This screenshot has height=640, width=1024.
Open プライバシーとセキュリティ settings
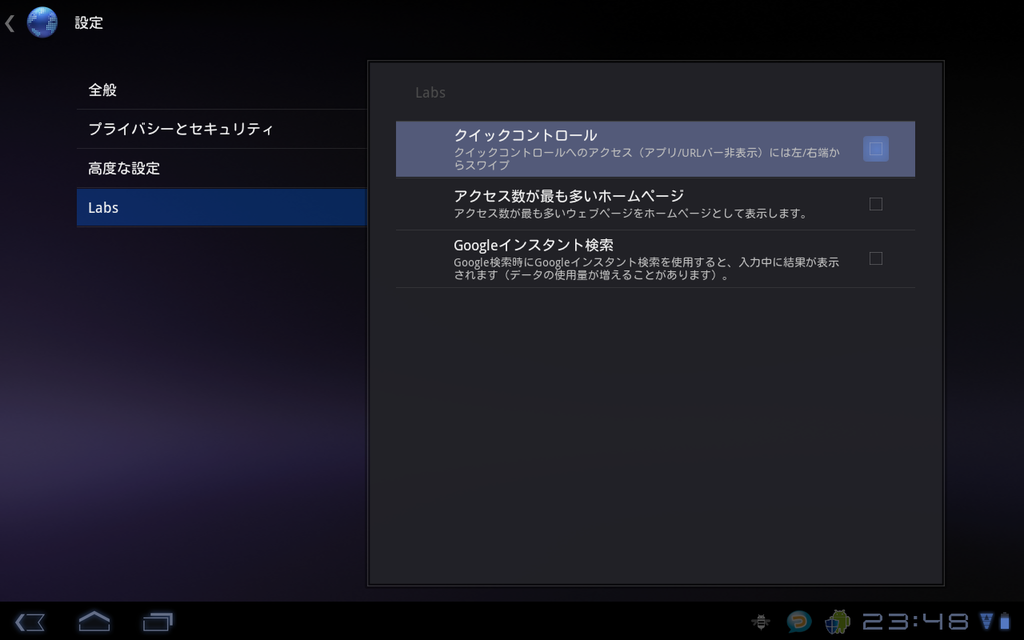click(221, 129)
